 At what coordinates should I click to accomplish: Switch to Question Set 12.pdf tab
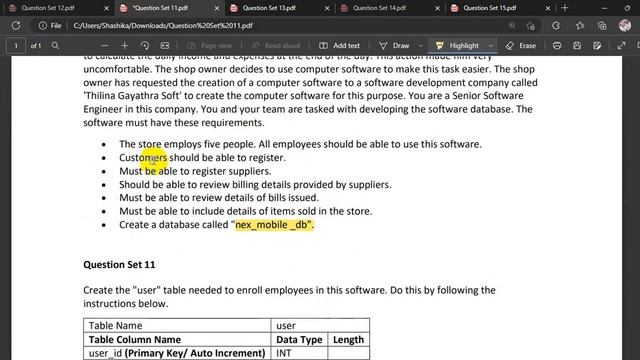click(x=59, y=8)
